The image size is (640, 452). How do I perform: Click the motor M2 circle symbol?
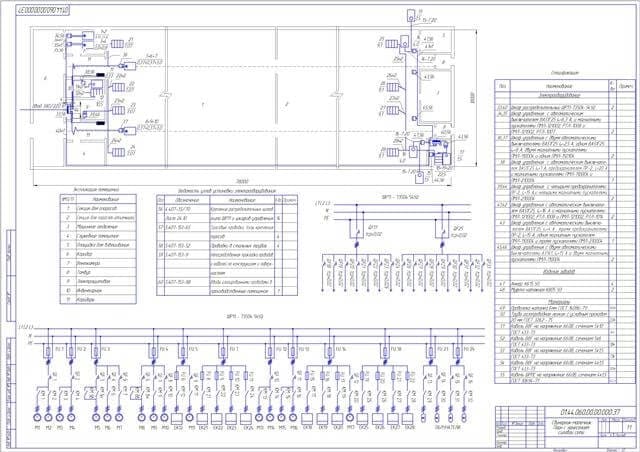(x=48, y=417)
